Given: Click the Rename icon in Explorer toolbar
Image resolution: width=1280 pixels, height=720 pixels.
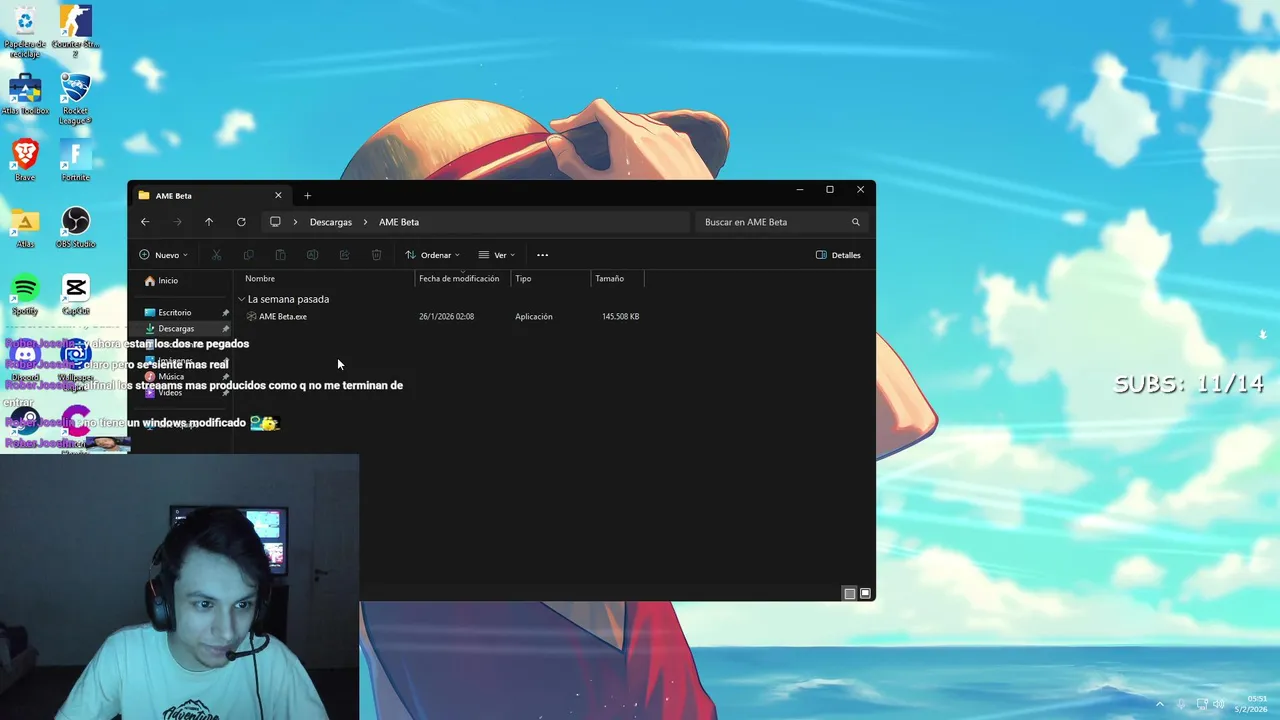Looking at the screenshot, I should coord(312,255).
